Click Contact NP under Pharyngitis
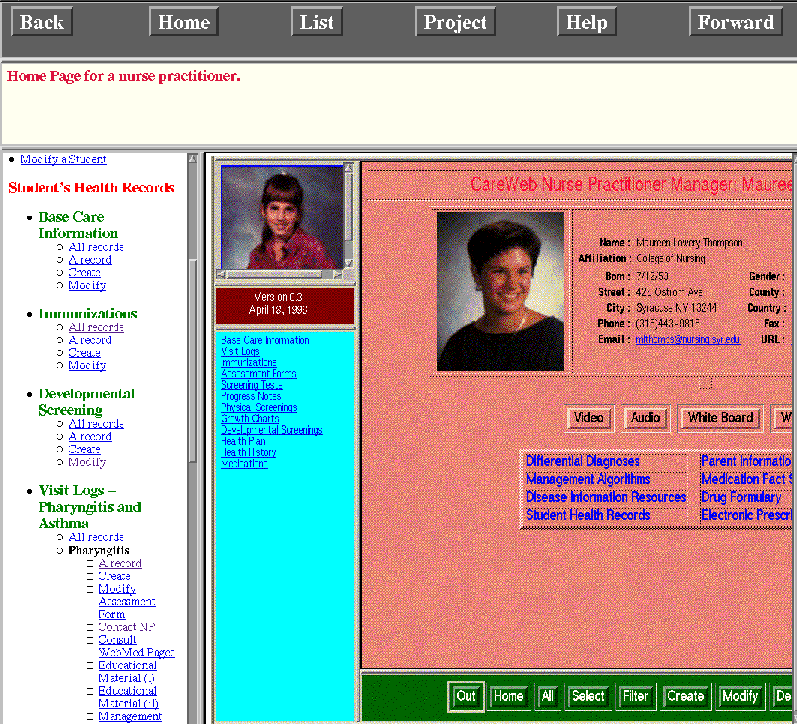Screen dimensions: 797x724 [x=127, y=627]
